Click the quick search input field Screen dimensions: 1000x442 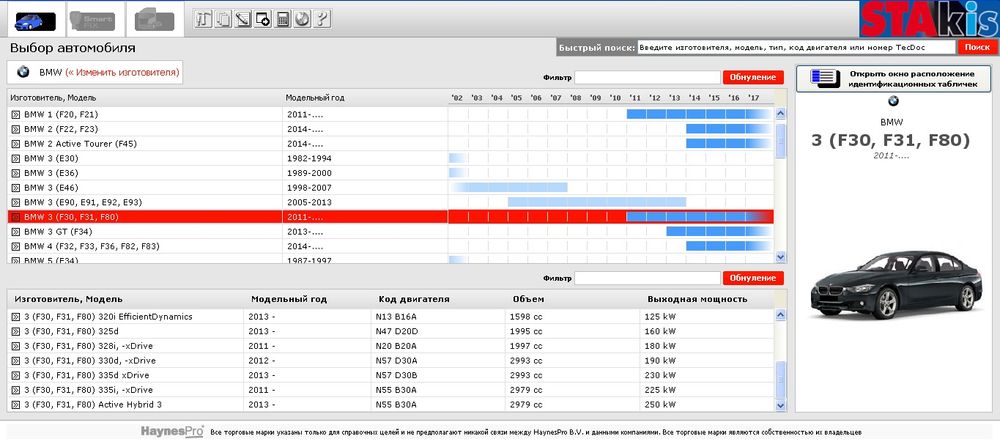(x=797, y=47)
